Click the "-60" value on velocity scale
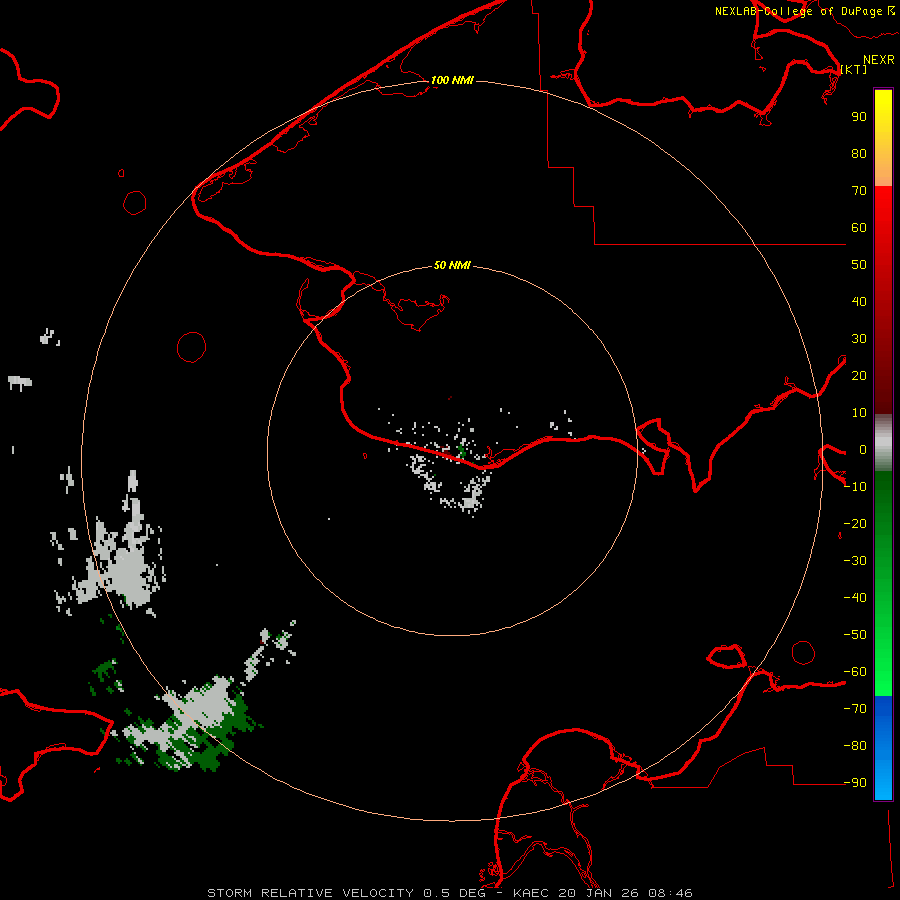This screenshot has height=900, width=900. pos(855,672)
